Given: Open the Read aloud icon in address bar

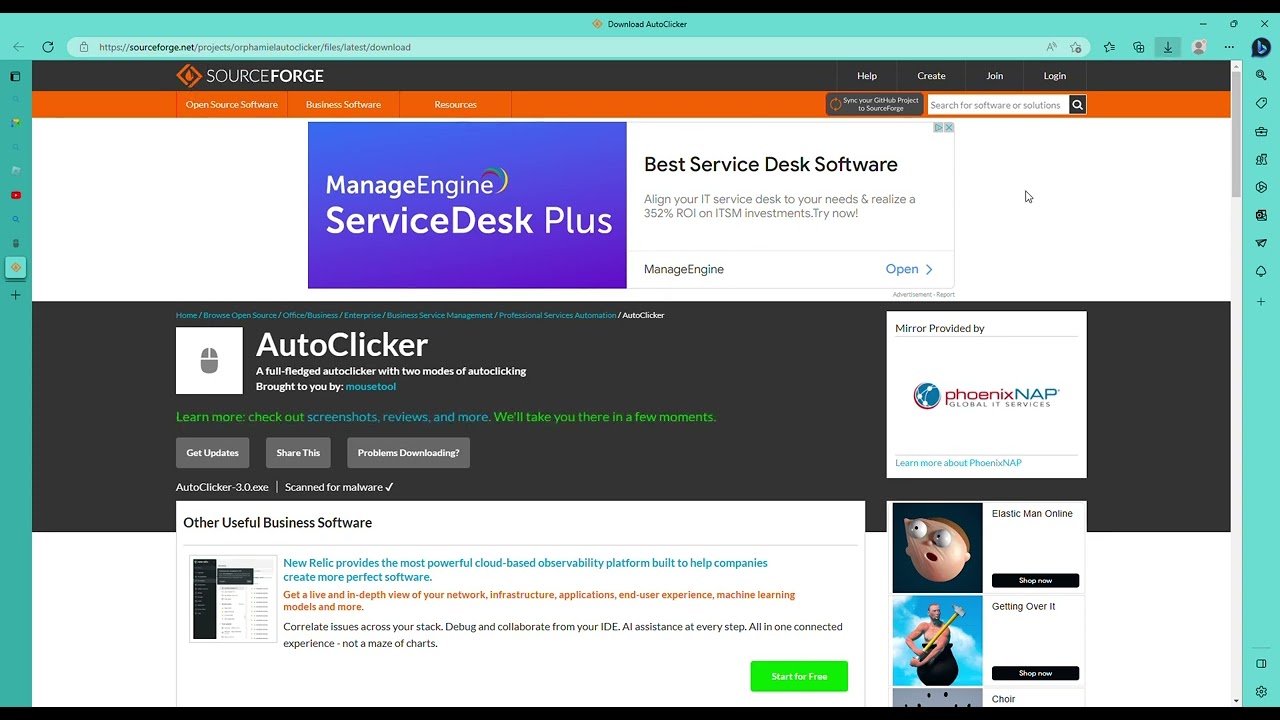Looking at the screenshot, I should [1051, 47].
